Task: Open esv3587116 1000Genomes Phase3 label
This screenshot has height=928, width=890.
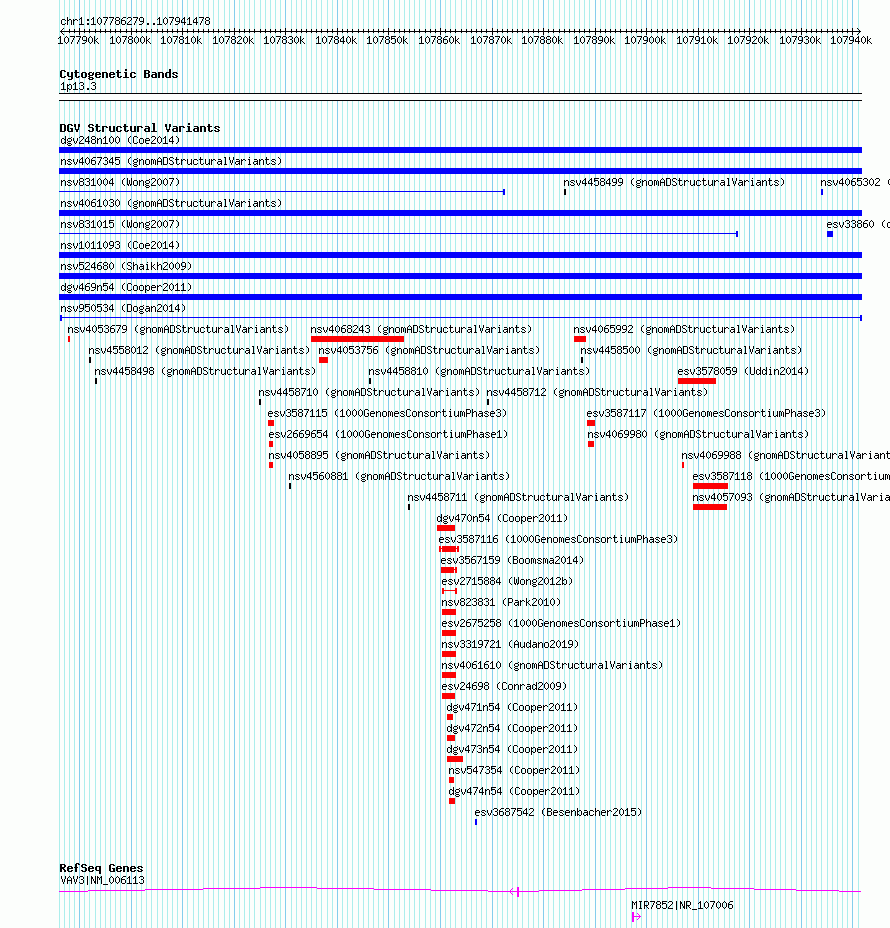Action: pos(559,539)
